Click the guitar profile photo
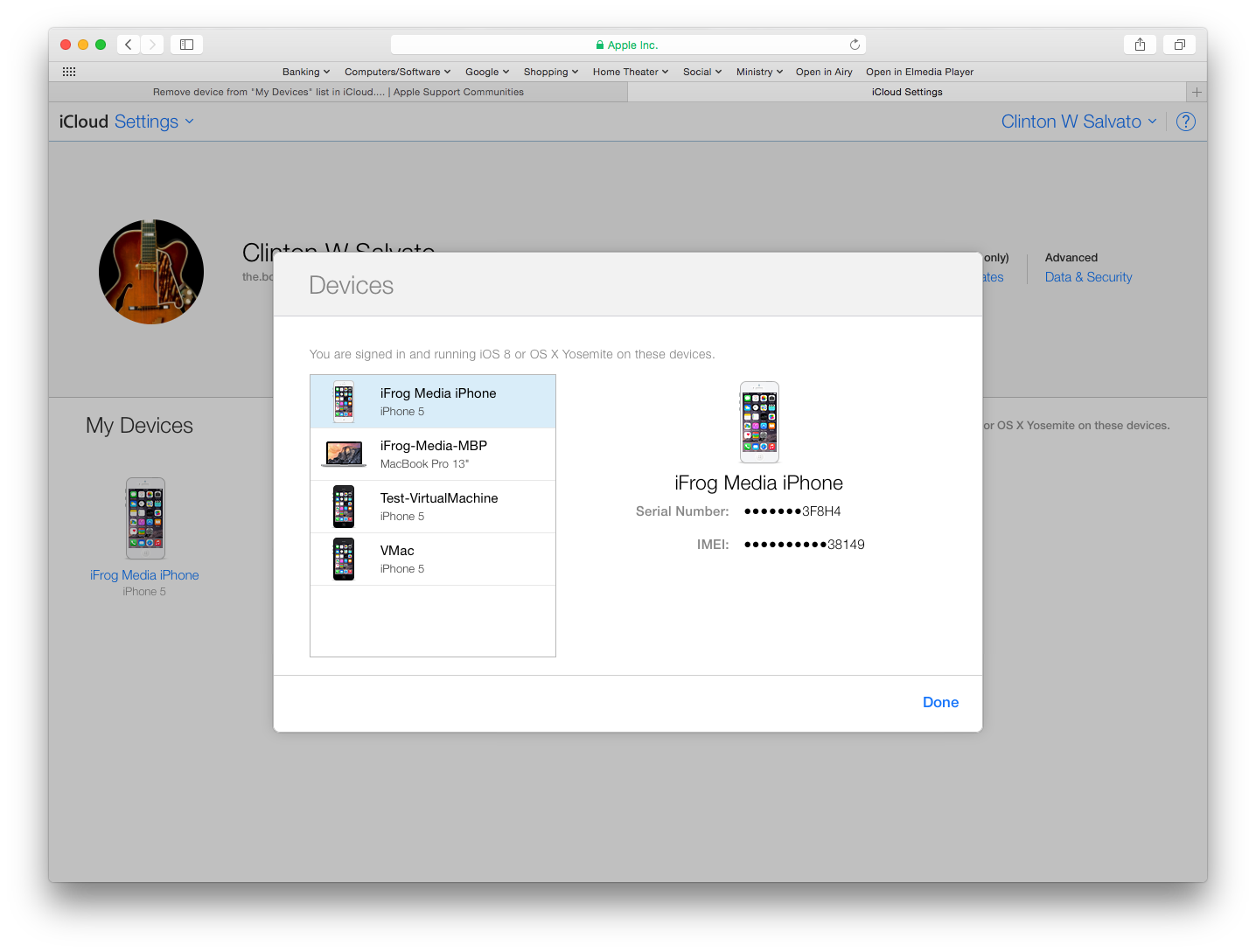The image size is (1256, 952). (151, 272)
